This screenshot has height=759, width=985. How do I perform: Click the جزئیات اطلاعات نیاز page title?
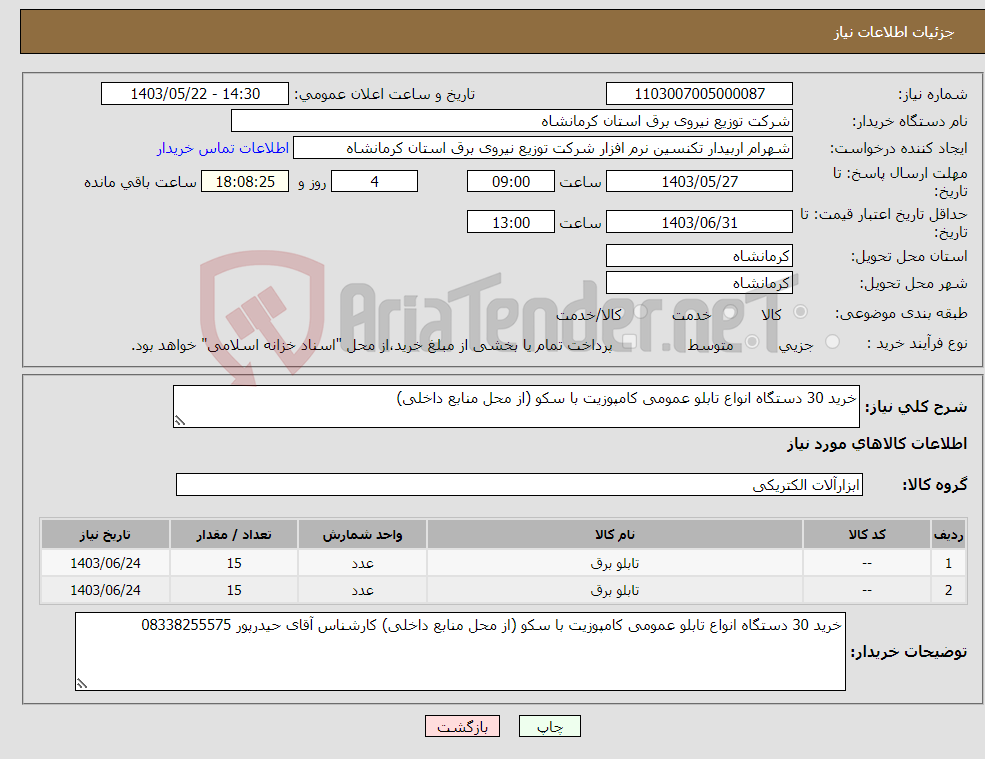click(894, 32)
